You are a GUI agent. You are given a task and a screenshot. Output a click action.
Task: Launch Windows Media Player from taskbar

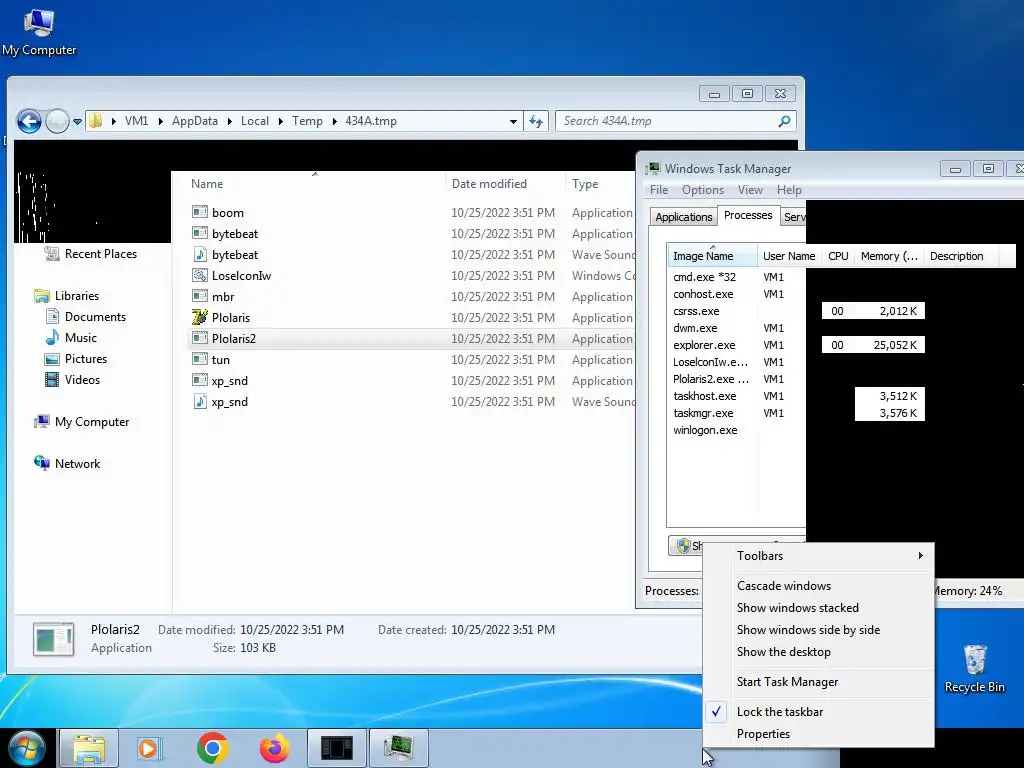point(150,748)
